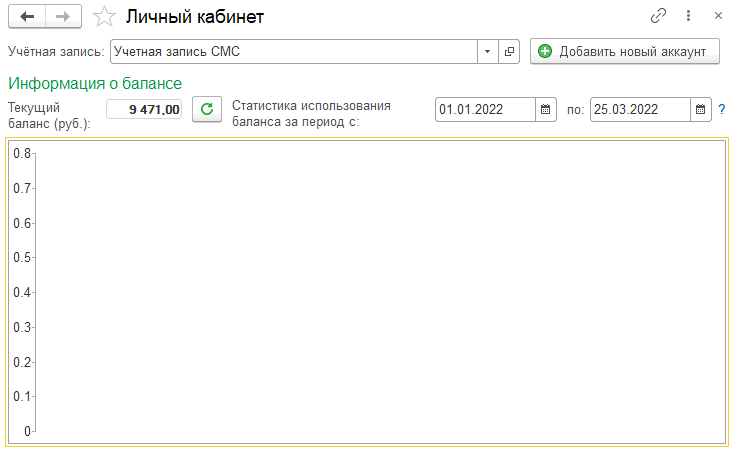Screen dimensions: 738x453
Task: Get link to this form via chain icon
Action: pos(658,16)
